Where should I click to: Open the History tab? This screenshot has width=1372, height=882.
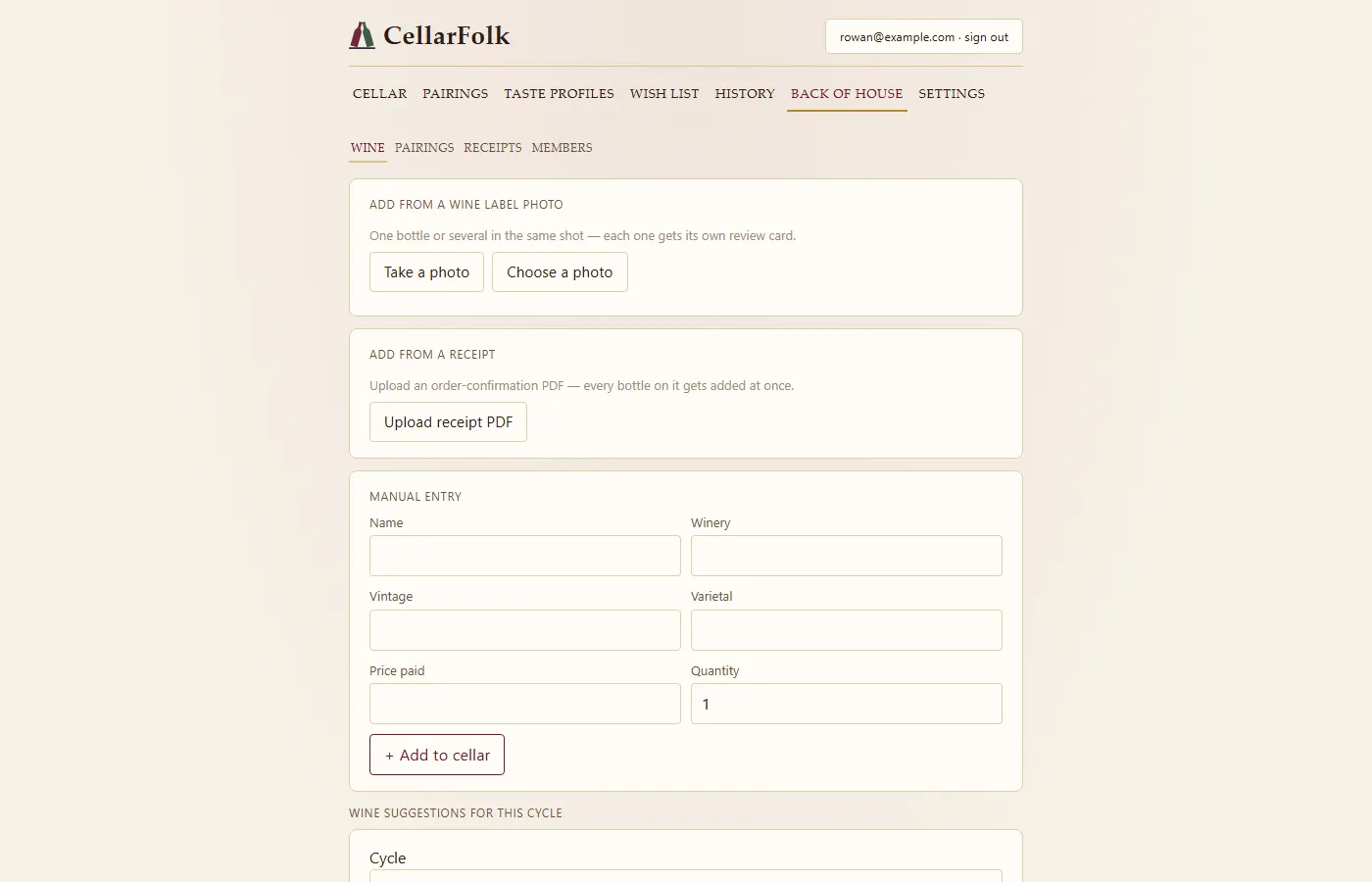(x=745, y=94)
